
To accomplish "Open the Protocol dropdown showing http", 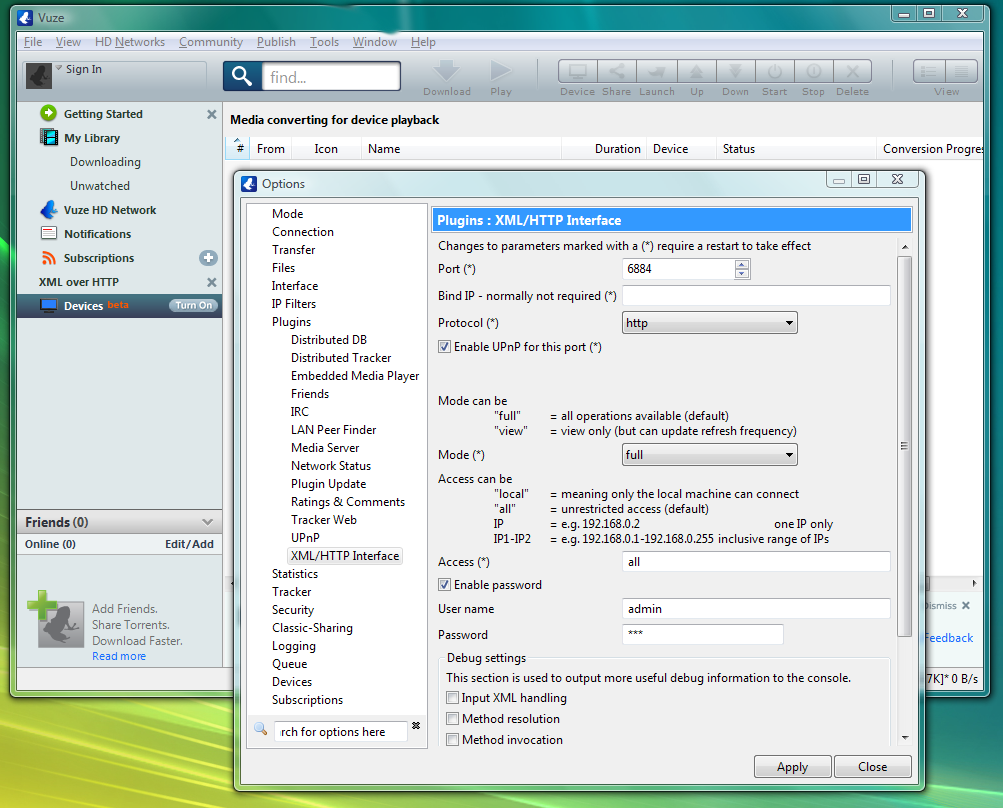I will [709, 323].
